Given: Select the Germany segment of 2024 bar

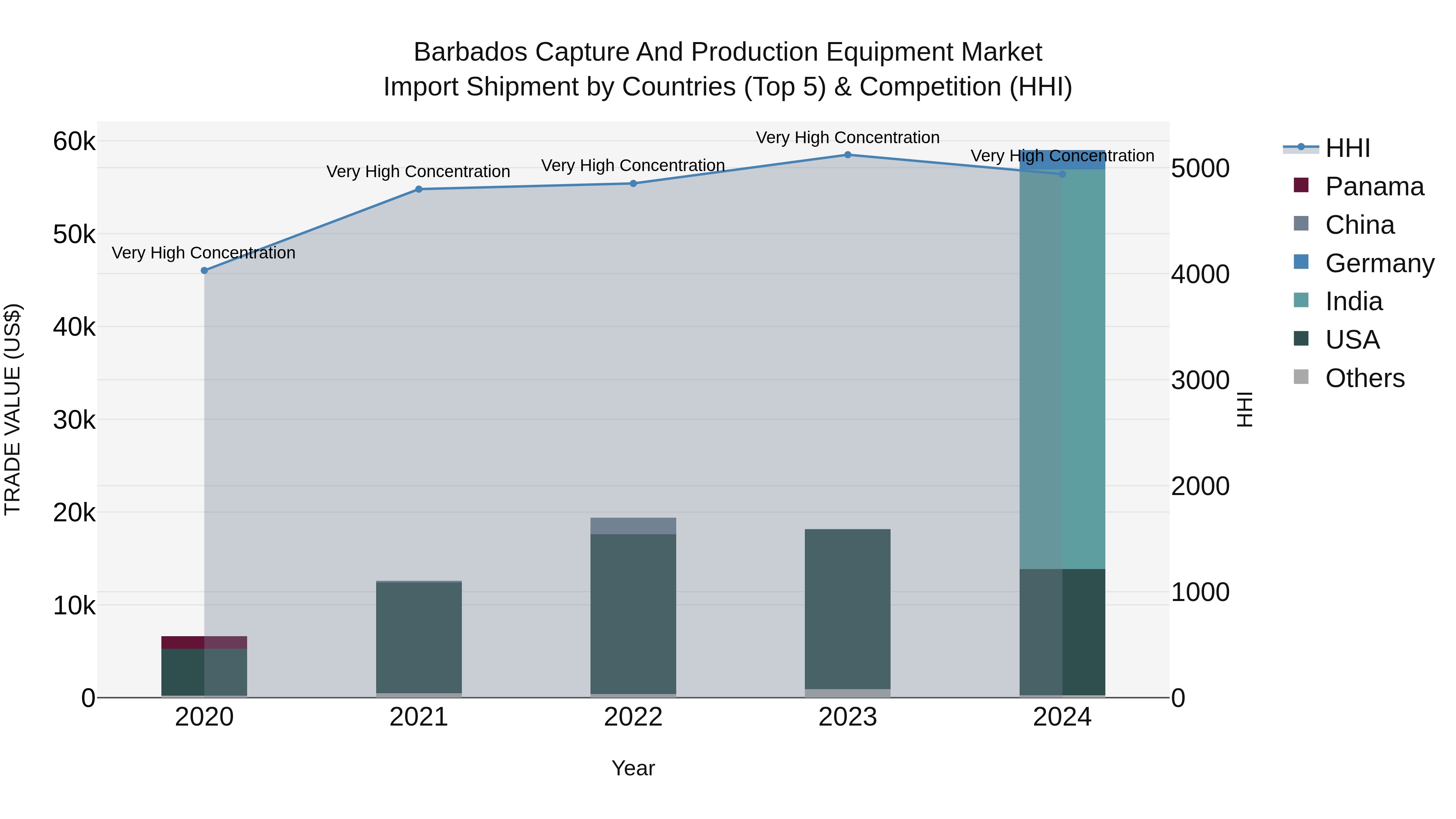Looking at the screenshot, I should [x=1062, y=160].
